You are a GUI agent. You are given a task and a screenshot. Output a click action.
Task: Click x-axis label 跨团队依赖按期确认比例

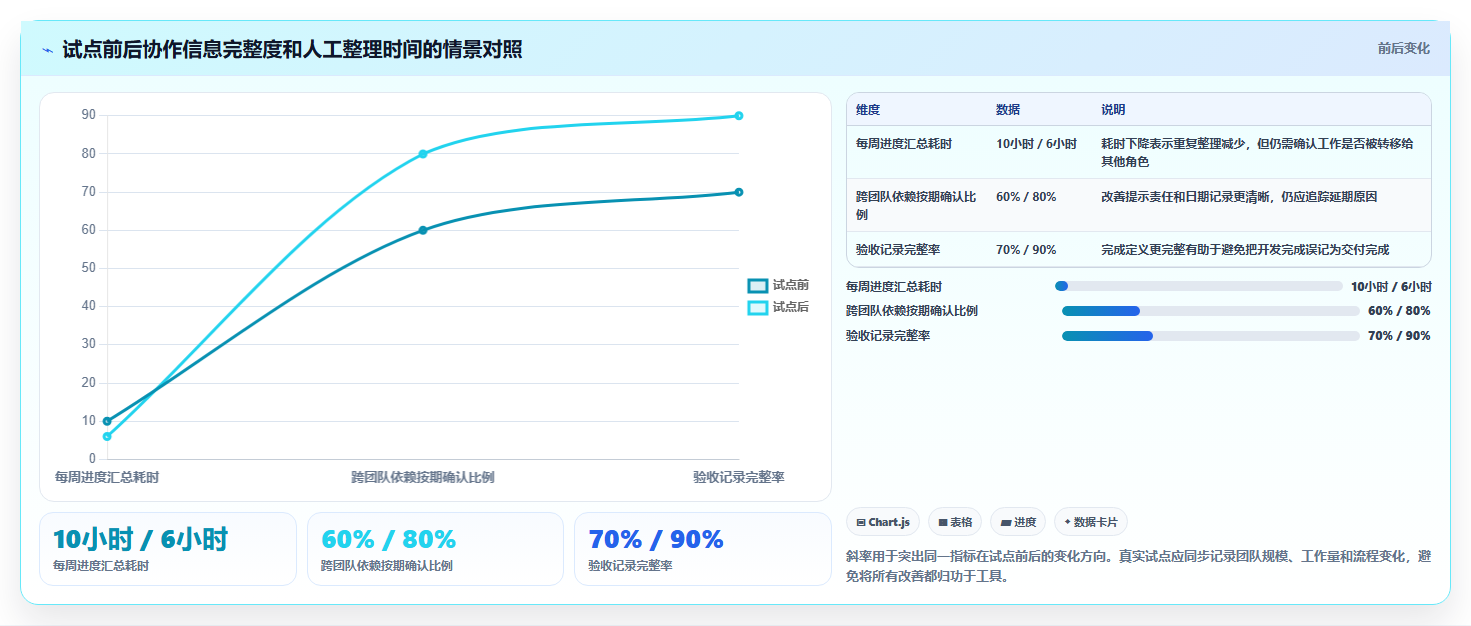[x=423, y=477]
